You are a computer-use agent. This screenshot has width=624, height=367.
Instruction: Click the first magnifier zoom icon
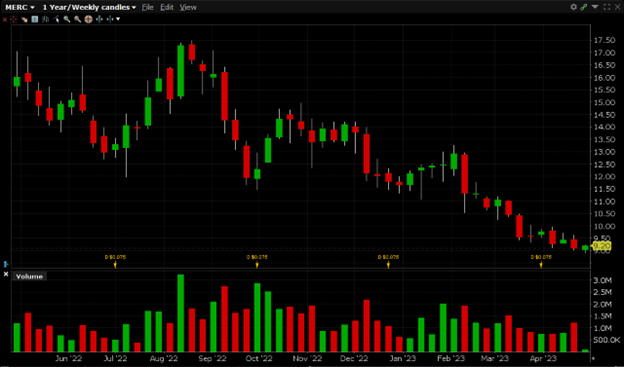coord(67,19)
